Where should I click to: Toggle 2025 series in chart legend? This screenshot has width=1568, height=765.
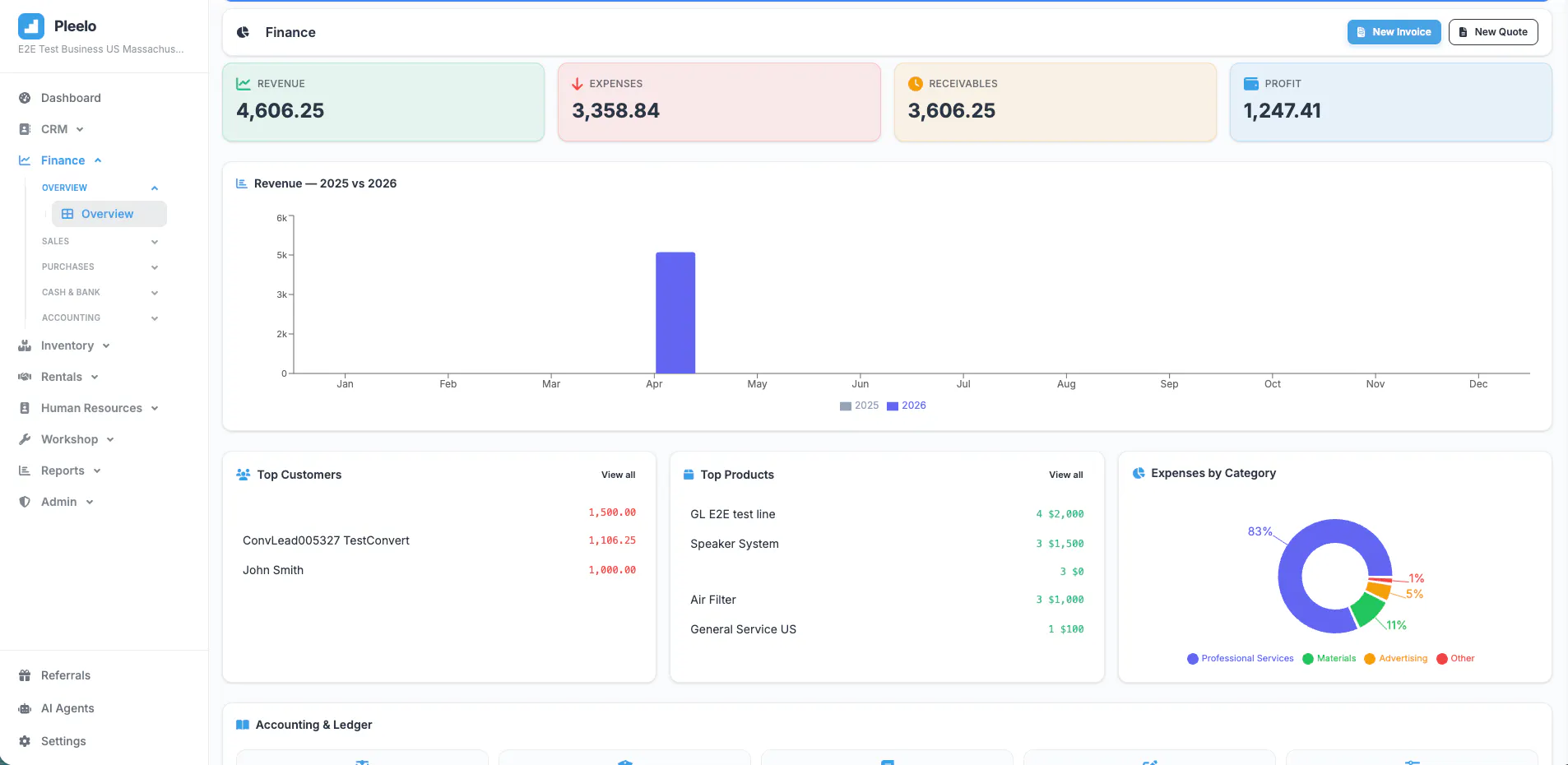(x=860, y=406)
